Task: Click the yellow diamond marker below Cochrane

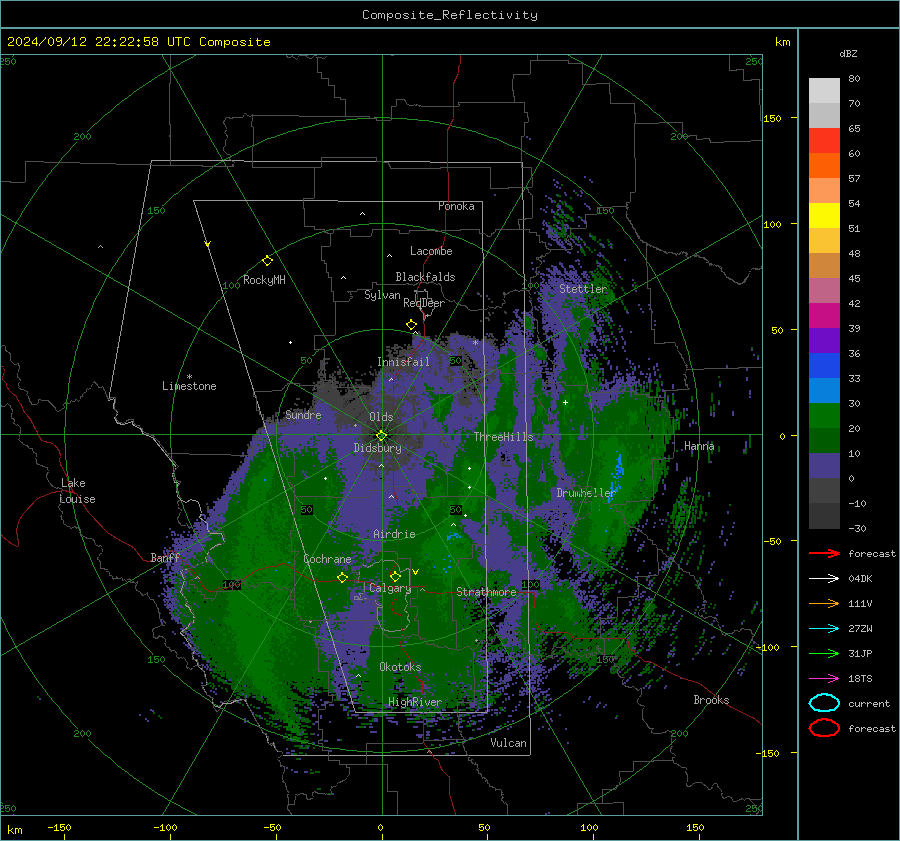Action: pyautogui.click(x=342, y=577)
